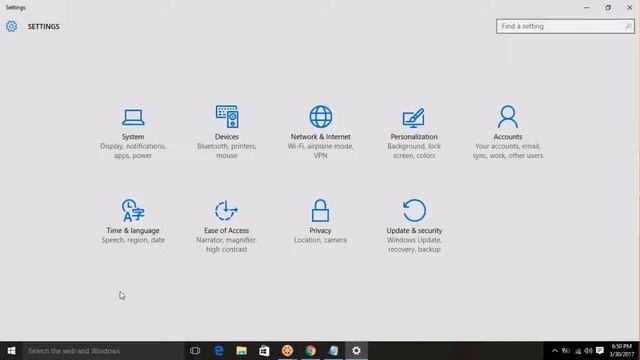Open Task View from the taskbar
This screenshot has width=640, height=360.
(x=195, y=351)
